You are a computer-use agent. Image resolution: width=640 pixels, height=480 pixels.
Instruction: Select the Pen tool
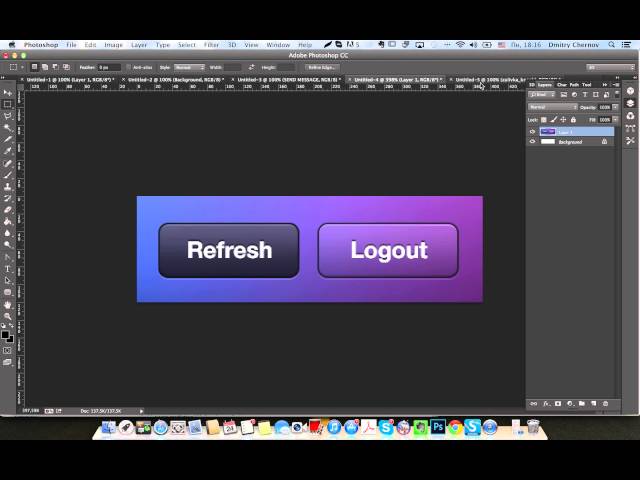click(x=7, y=257)
